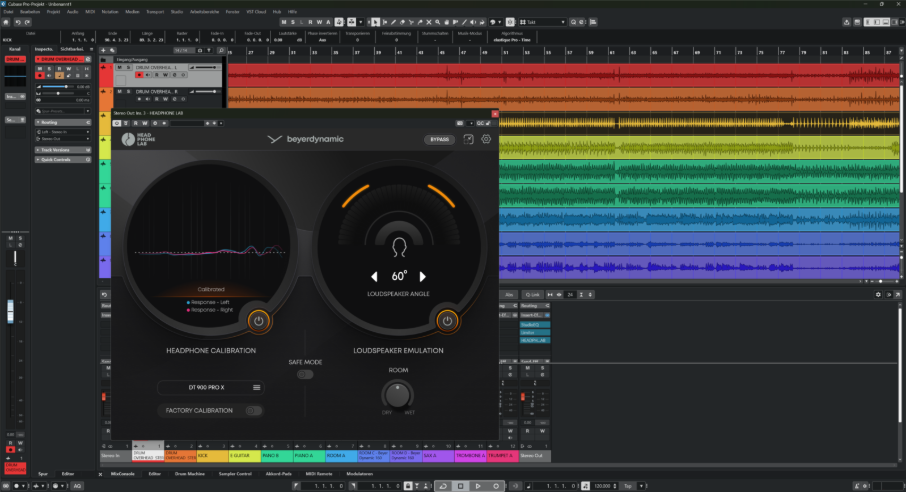Open the Projekt menu
The image size is (906, 492).
(53, 12)
